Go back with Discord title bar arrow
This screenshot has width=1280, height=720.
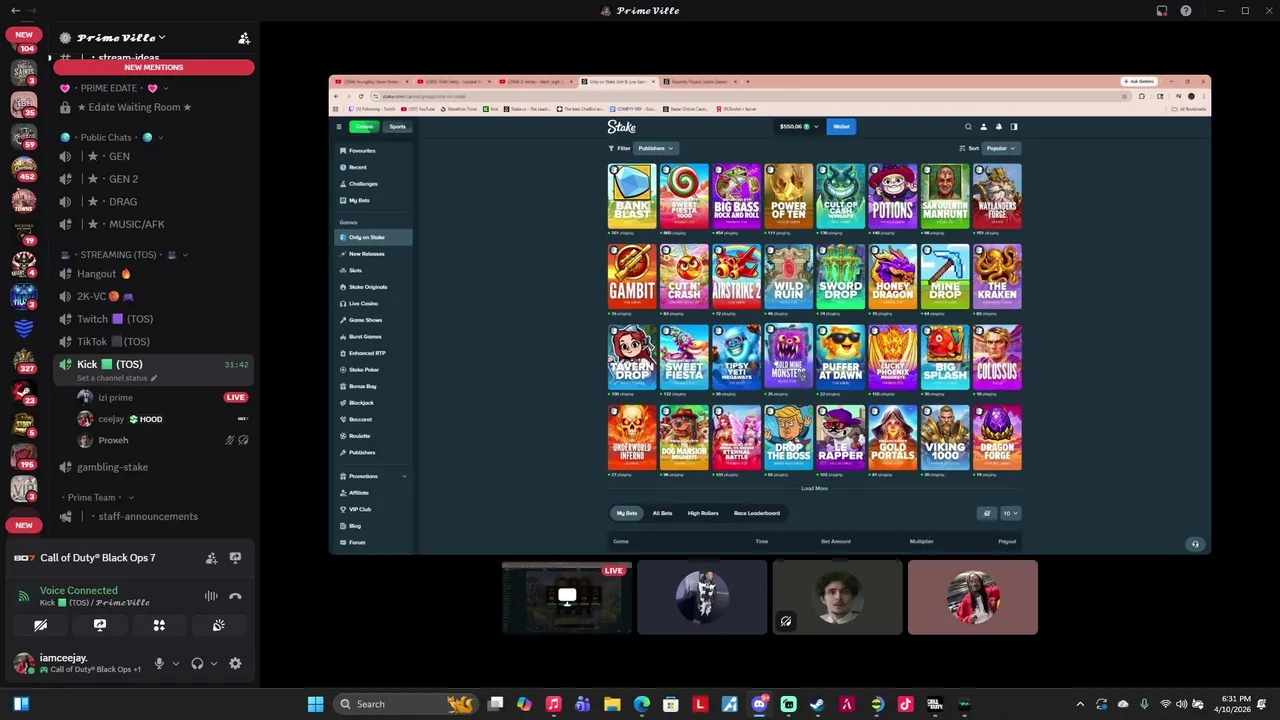(x=15, y=11)
